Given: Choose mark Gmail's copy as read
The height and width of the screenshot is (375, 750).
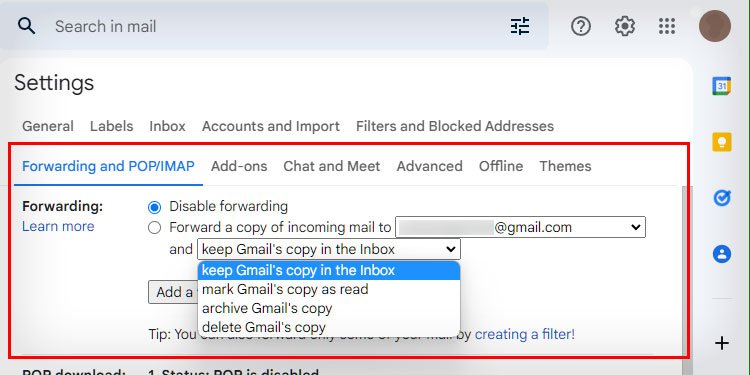Looking at the screenshot, I should coord(329,289).
